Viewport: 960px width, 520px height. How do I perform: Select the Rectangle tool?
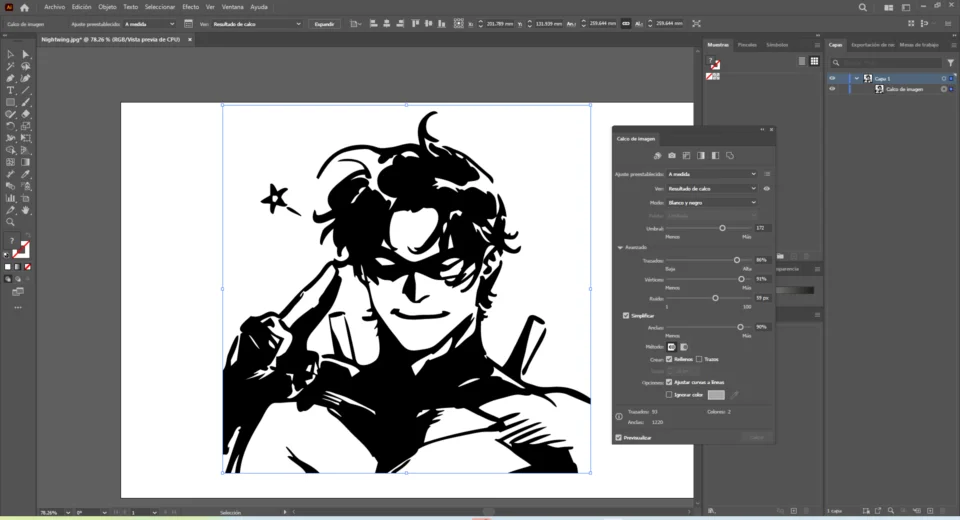10,102
